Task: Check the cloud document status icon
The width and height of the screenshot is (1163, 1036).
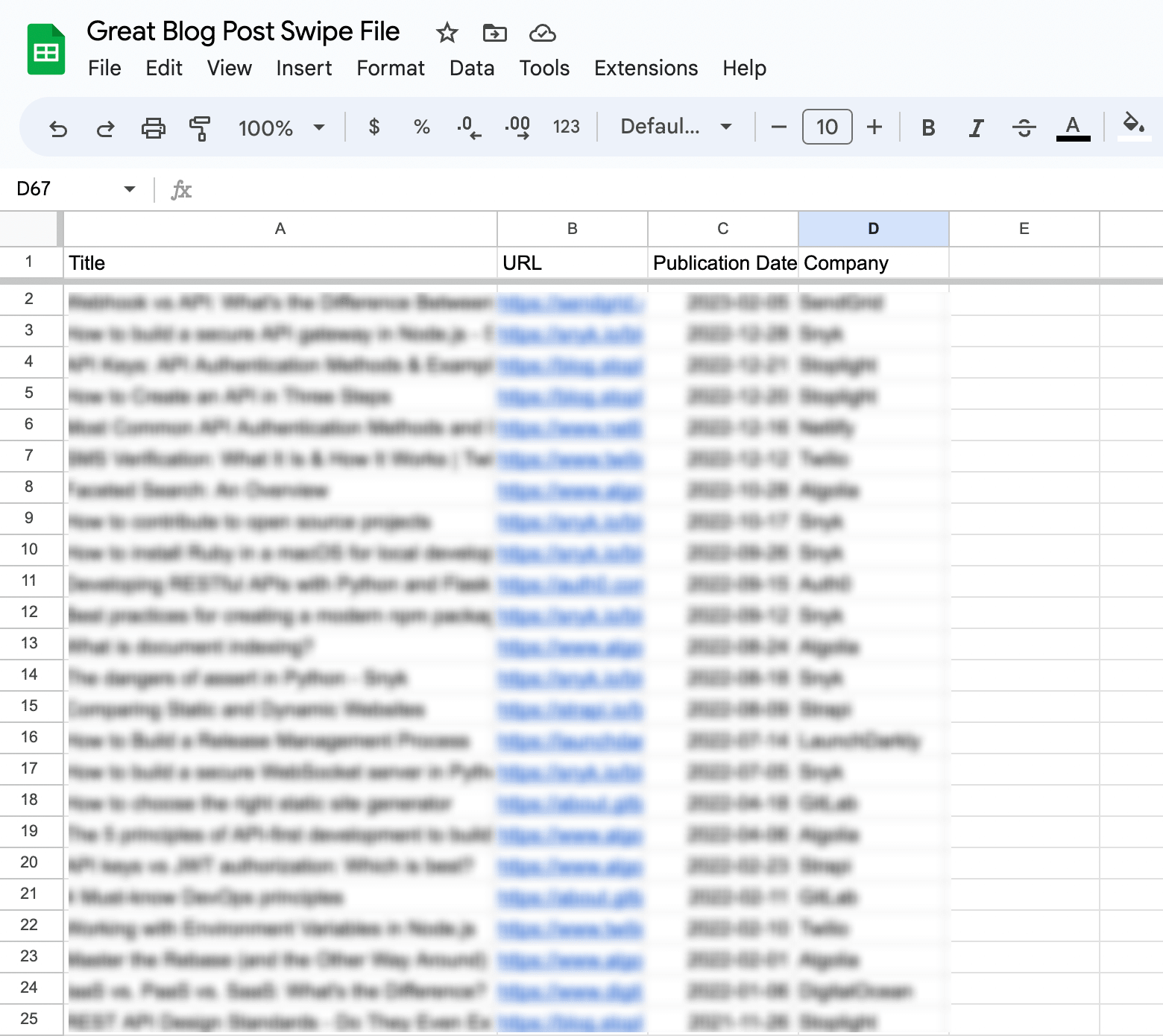Action: (x=542, y=33)
